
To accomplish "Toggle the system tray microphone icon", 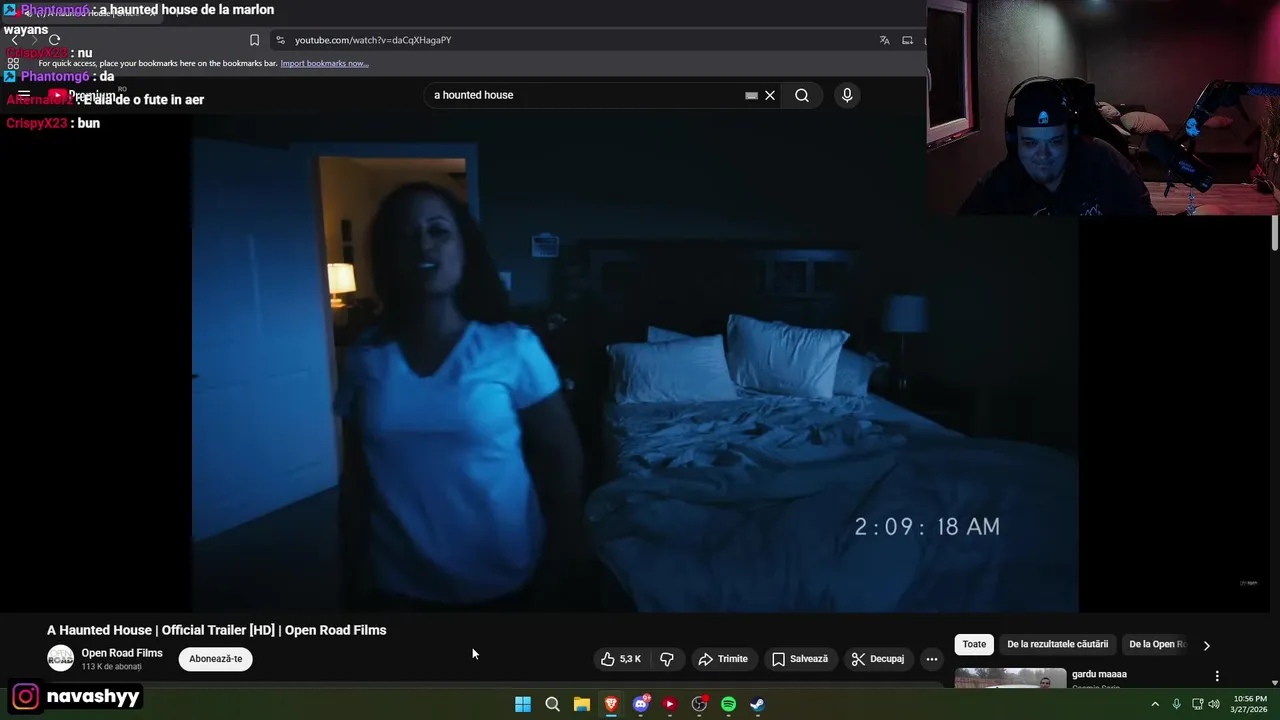I will point(1176,704).
